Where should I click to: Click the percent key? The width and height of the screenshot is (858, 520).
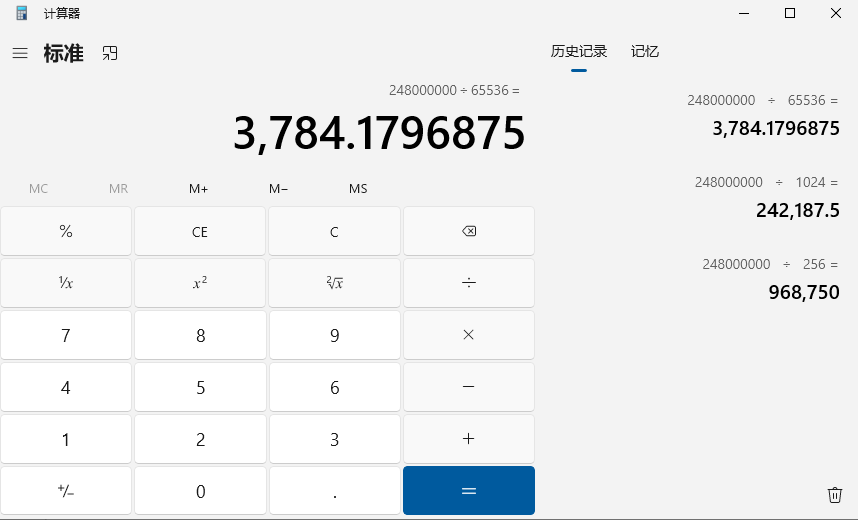click(x=66, y=231)
